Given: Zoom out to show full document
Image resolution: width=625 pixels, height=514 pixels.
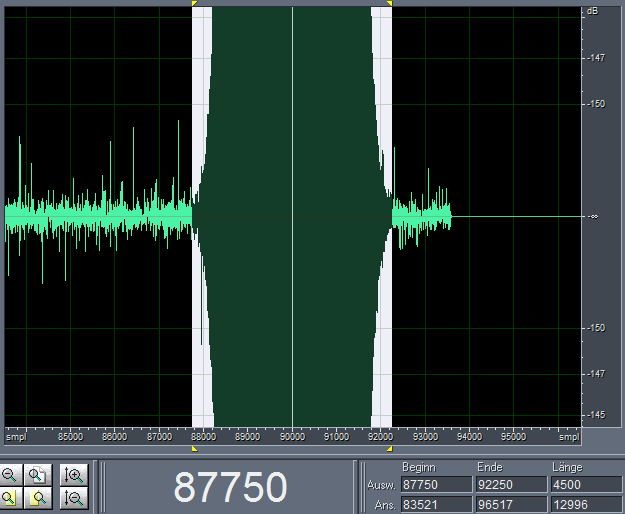Looking at the screenshot, I should (37, 475).
